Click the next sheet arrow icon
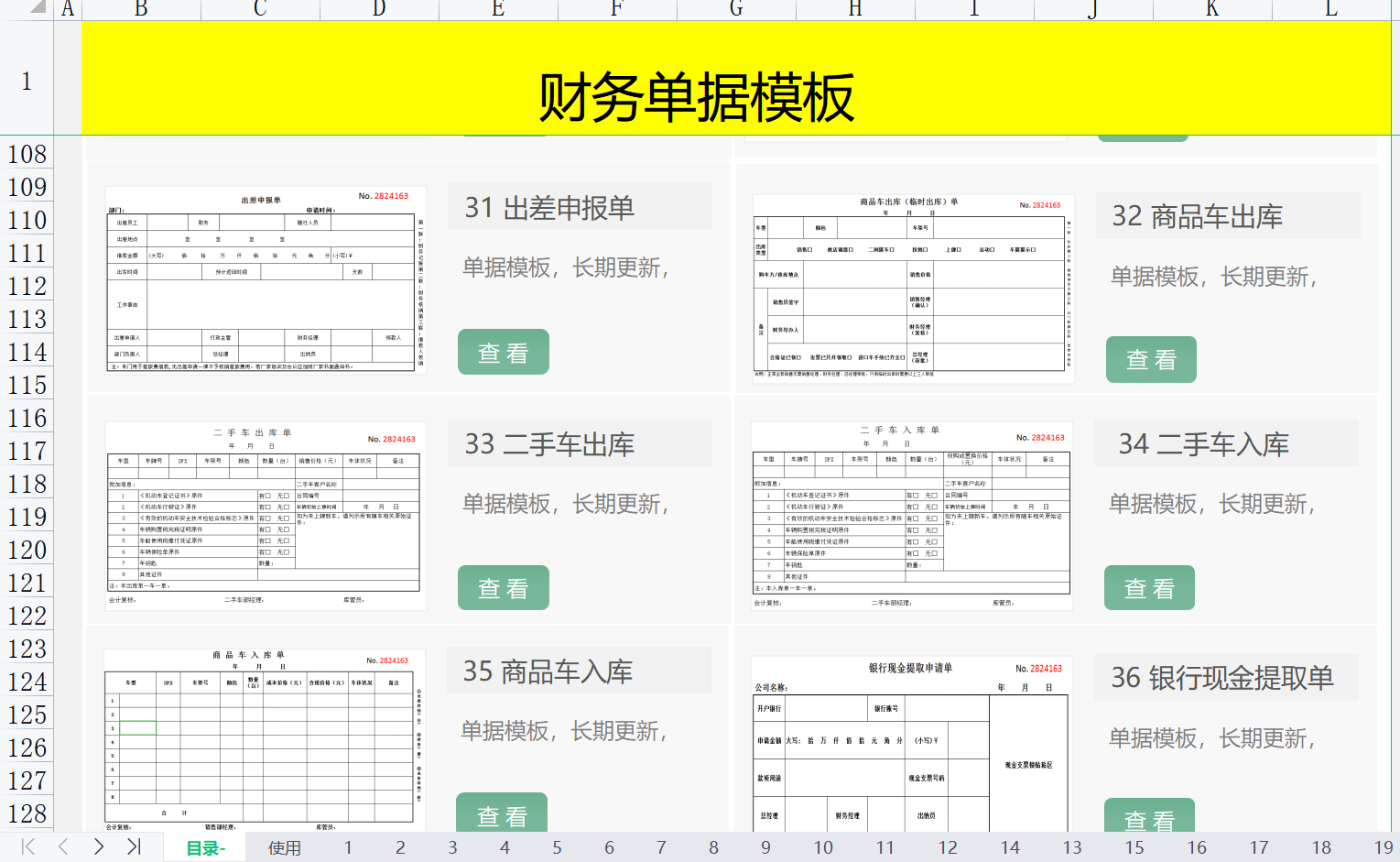 click(98, 847)
